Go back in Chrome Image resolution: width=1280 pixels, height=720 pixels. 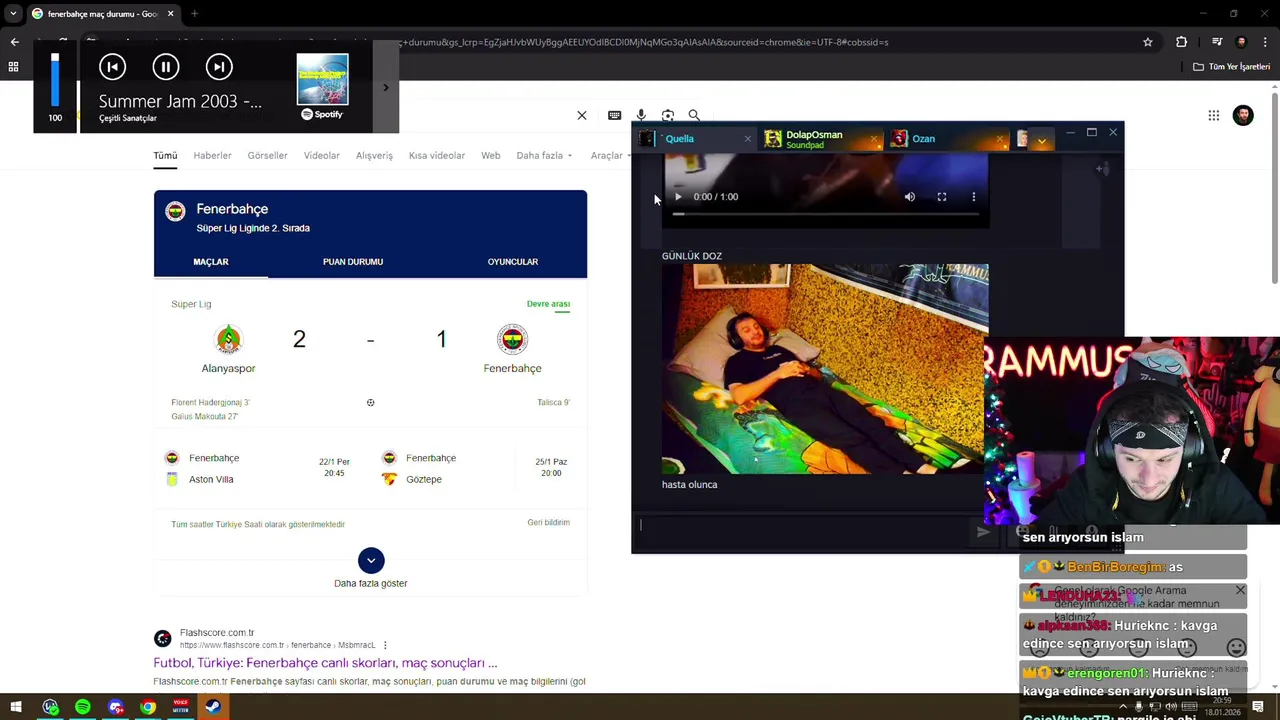point(14,42)
